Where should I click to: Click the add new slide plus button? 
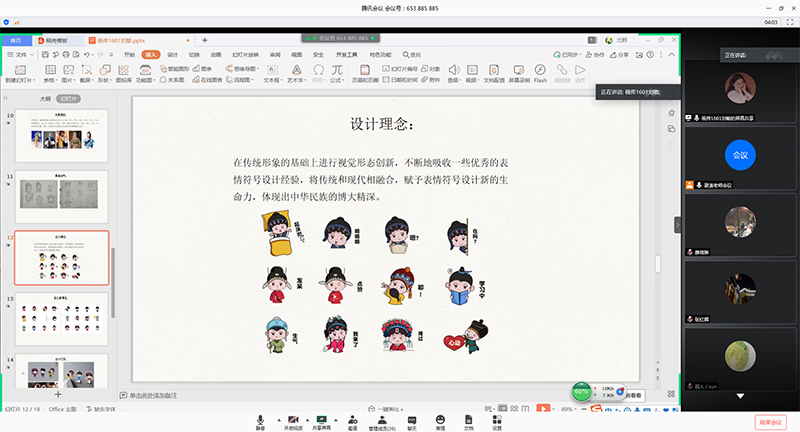[58, 394]
